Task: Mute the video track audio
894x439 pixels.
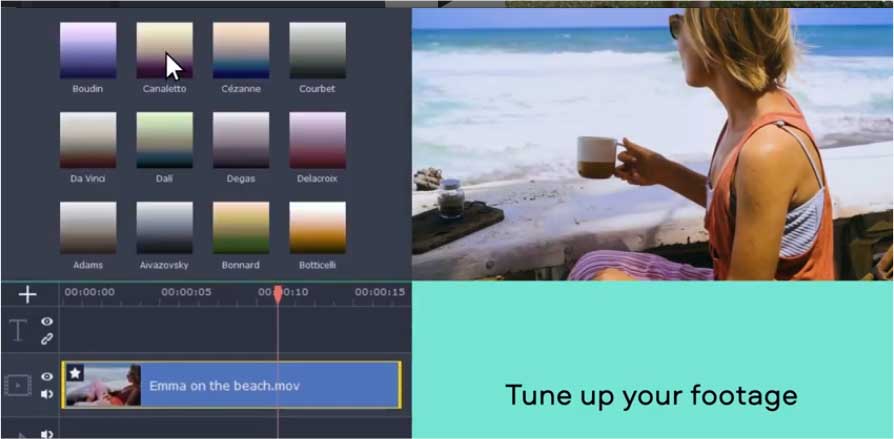Action: coord(47,394)
